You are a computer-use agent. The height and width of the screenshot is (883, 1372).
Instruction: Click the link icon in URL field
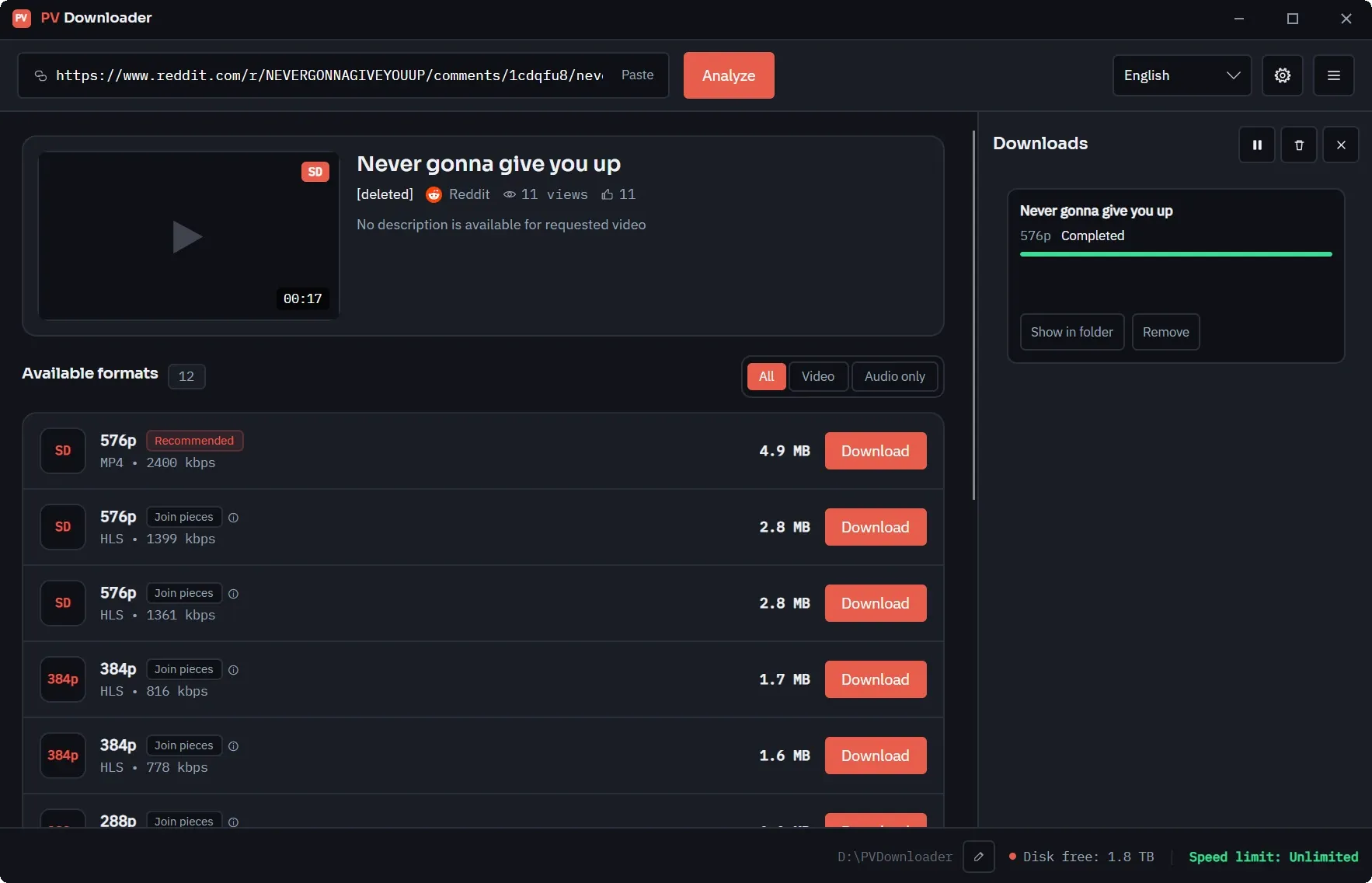tap(40, 75)
